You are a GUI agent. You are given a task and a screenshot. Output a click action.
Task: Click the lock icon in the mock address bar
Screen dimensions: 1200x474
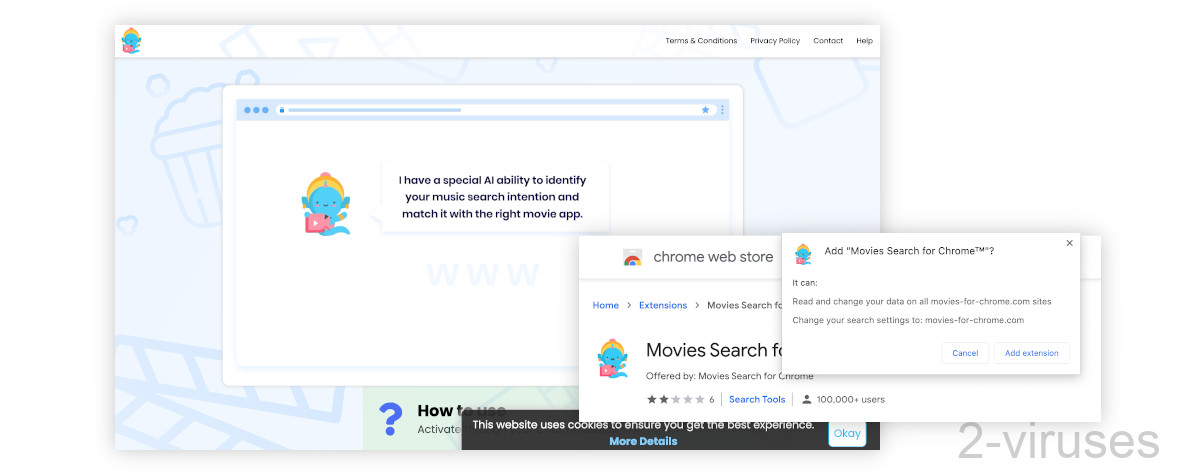(x=282, y=110)
